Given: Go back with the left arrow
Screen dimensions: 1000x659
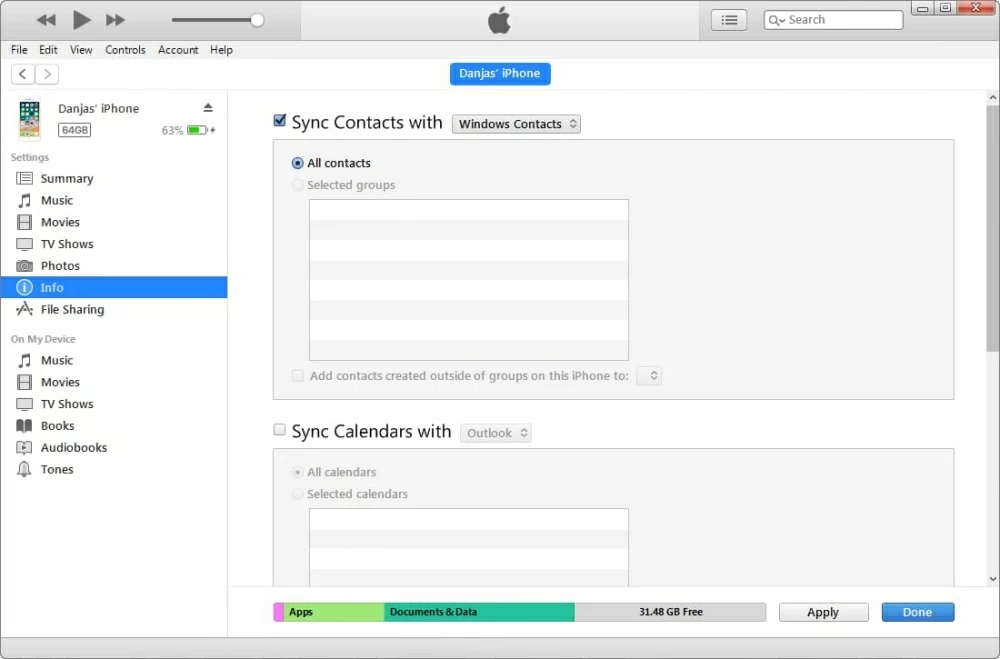Looking at the screenshot, I should (x=23, y=74).
